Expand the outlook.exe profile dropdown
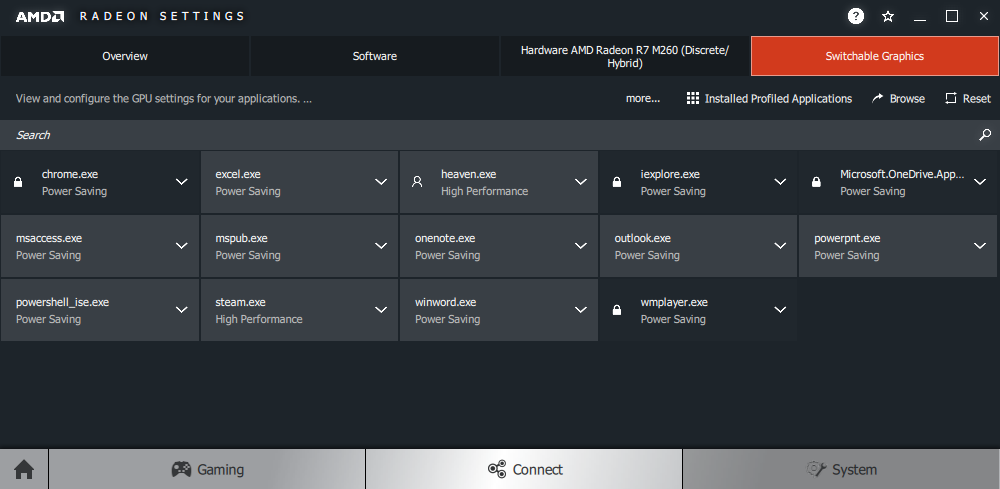The height and width of the screenshot is (489, 1000). 780,246
